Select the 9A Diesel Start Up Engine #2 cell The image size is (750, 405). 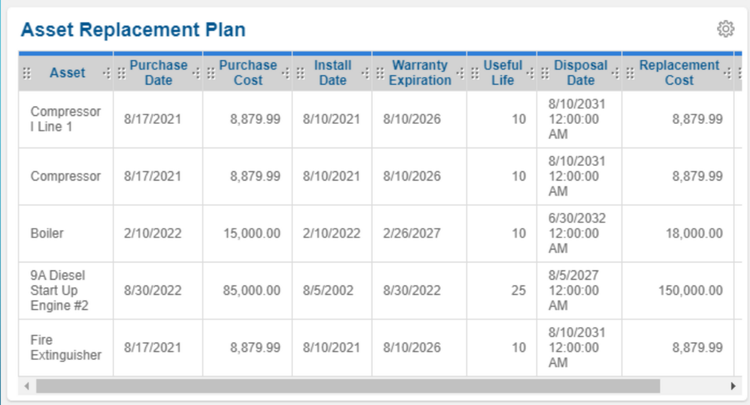pos(60,290)
